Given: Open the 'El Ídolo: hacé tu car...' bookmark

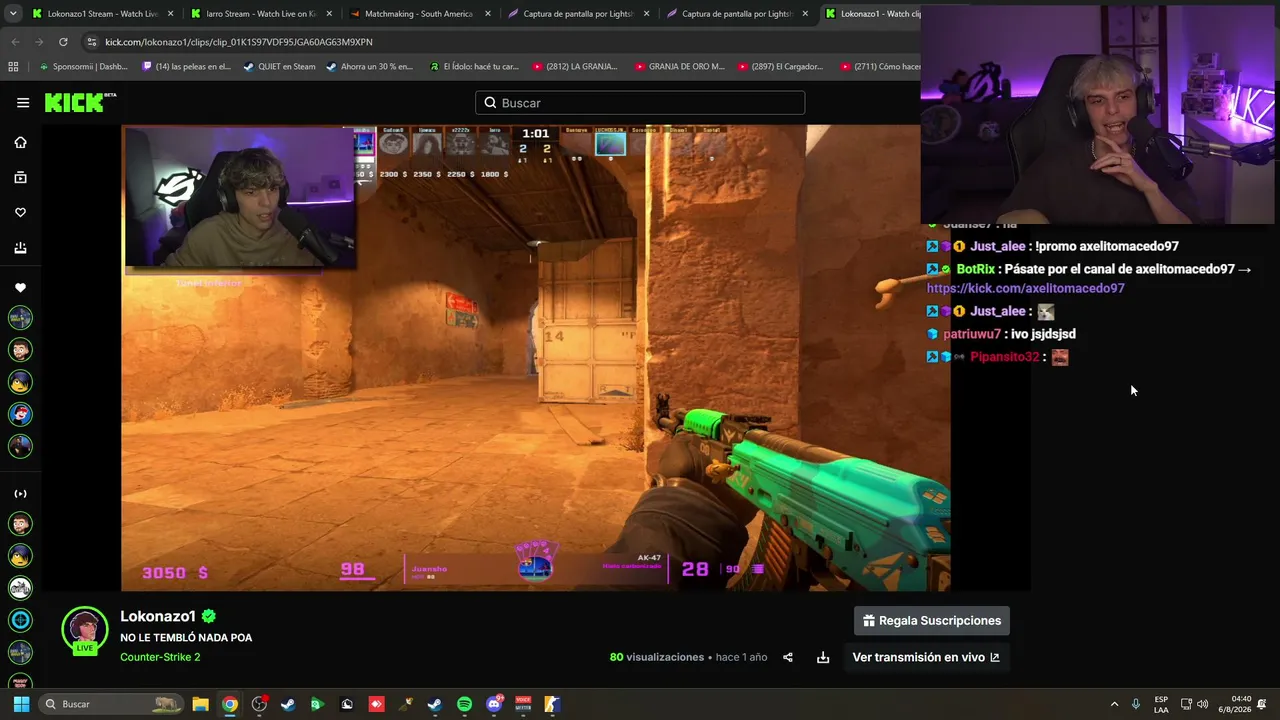Looking at the screenshot, I should pyautogui.click(x=473, y=67).
